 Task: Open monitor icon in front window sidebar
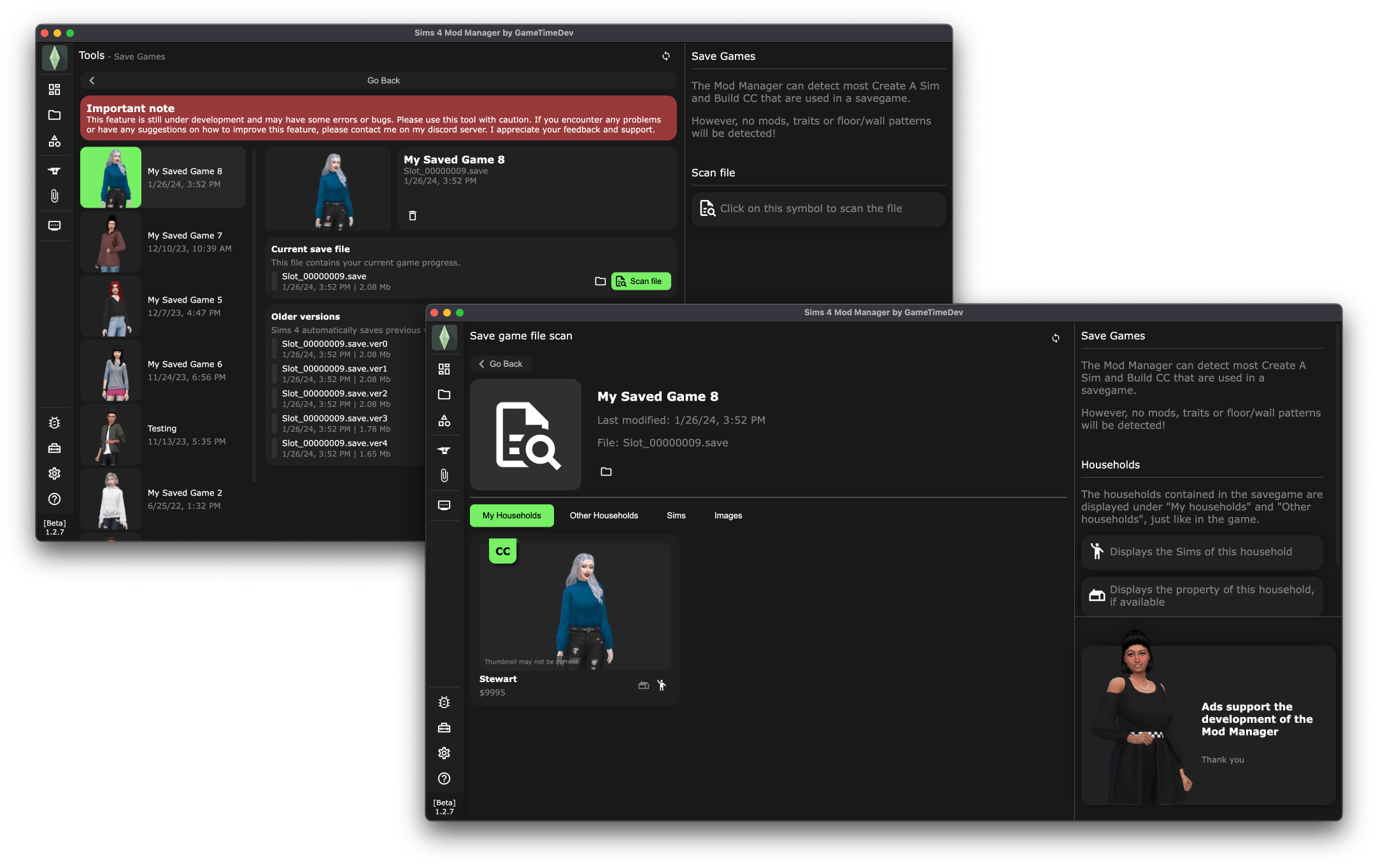click(x=444, y=505)
